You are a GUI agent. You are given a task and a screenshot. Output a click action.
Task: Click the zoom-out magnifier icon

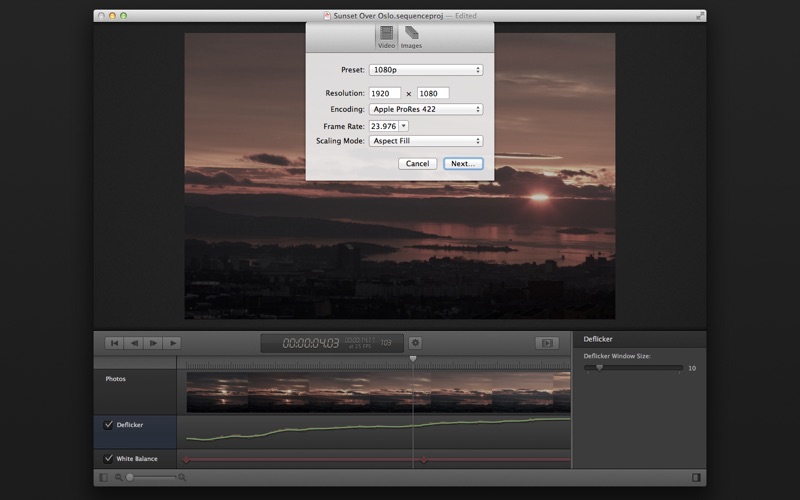pos(119,478)
